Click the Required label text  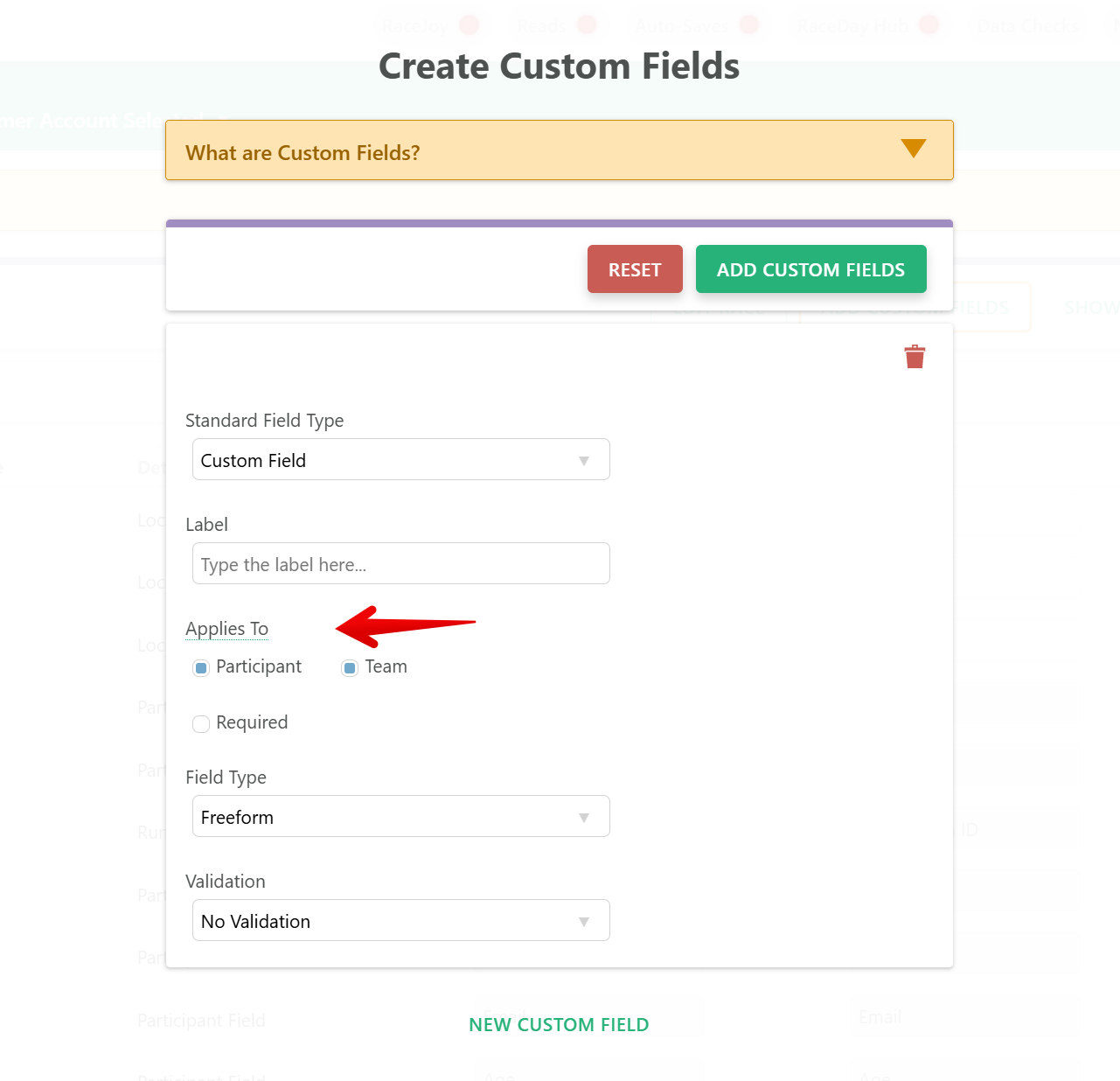252,722
